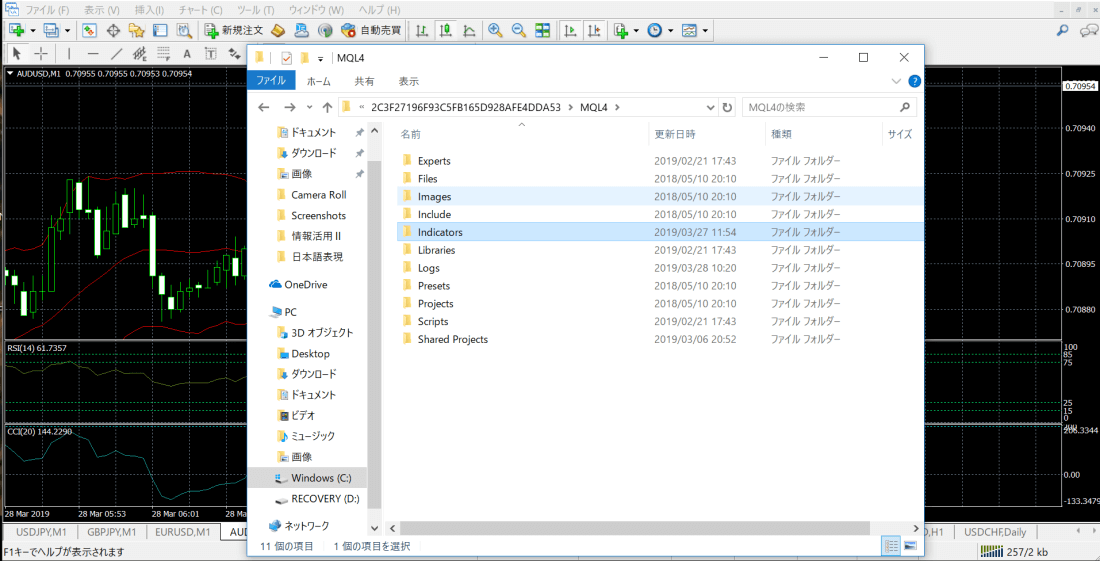
Task: Toggle auto scroll chart button
Action: coord(570,30)
